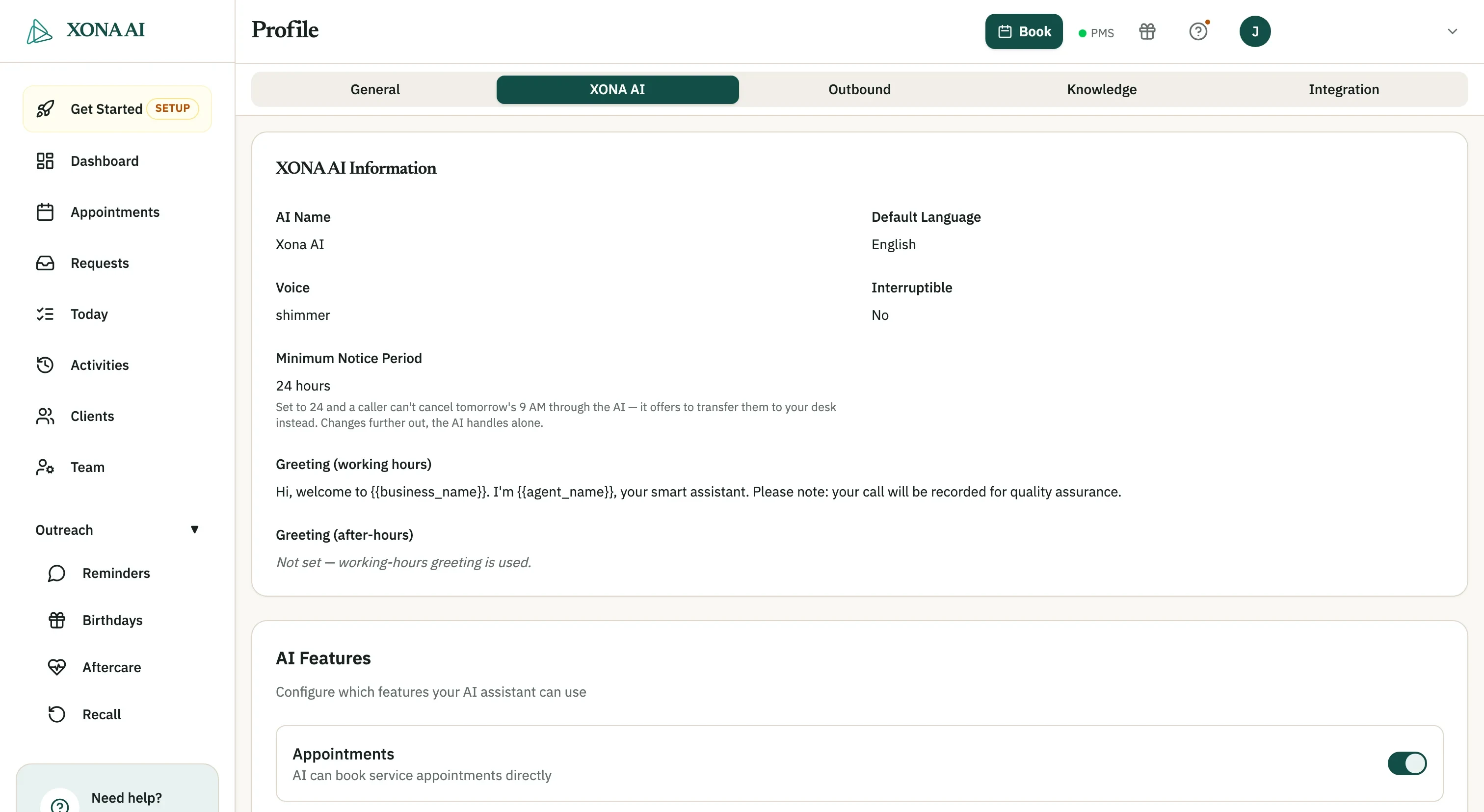
Task: Click the 'shimmer' voice value
Action: 302,315
